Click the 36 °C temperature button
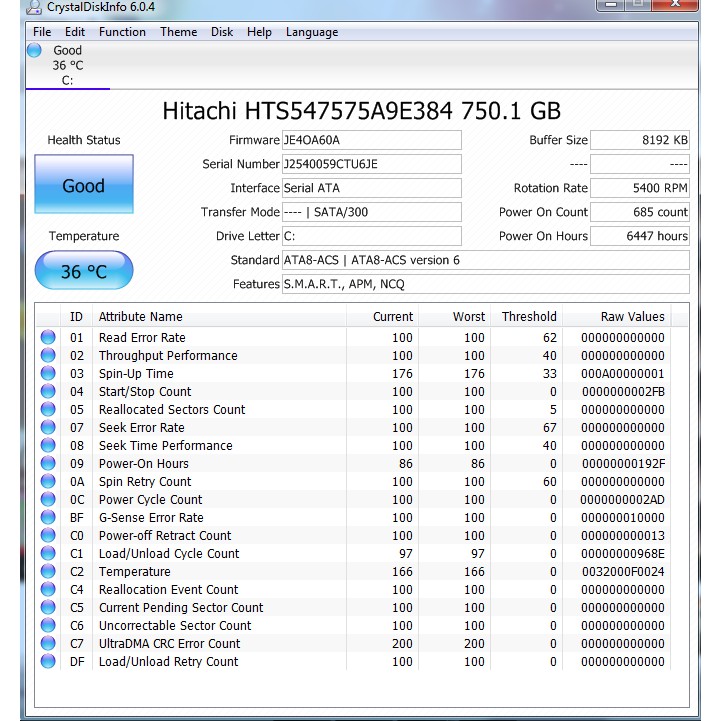This screenshot has height=721, width=721. click(83, 272)
